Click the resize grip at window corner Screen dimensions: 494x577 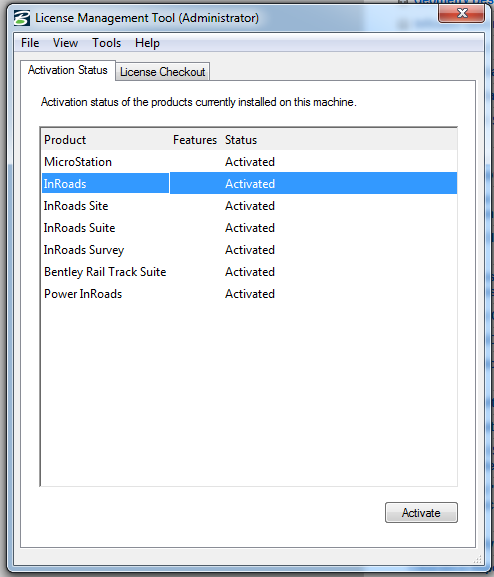click(x=478, y=560)
